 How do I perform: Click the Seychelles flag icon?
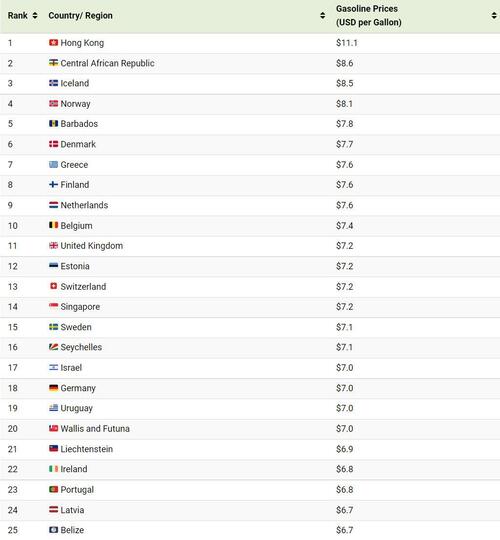click(x=53, y=347)
